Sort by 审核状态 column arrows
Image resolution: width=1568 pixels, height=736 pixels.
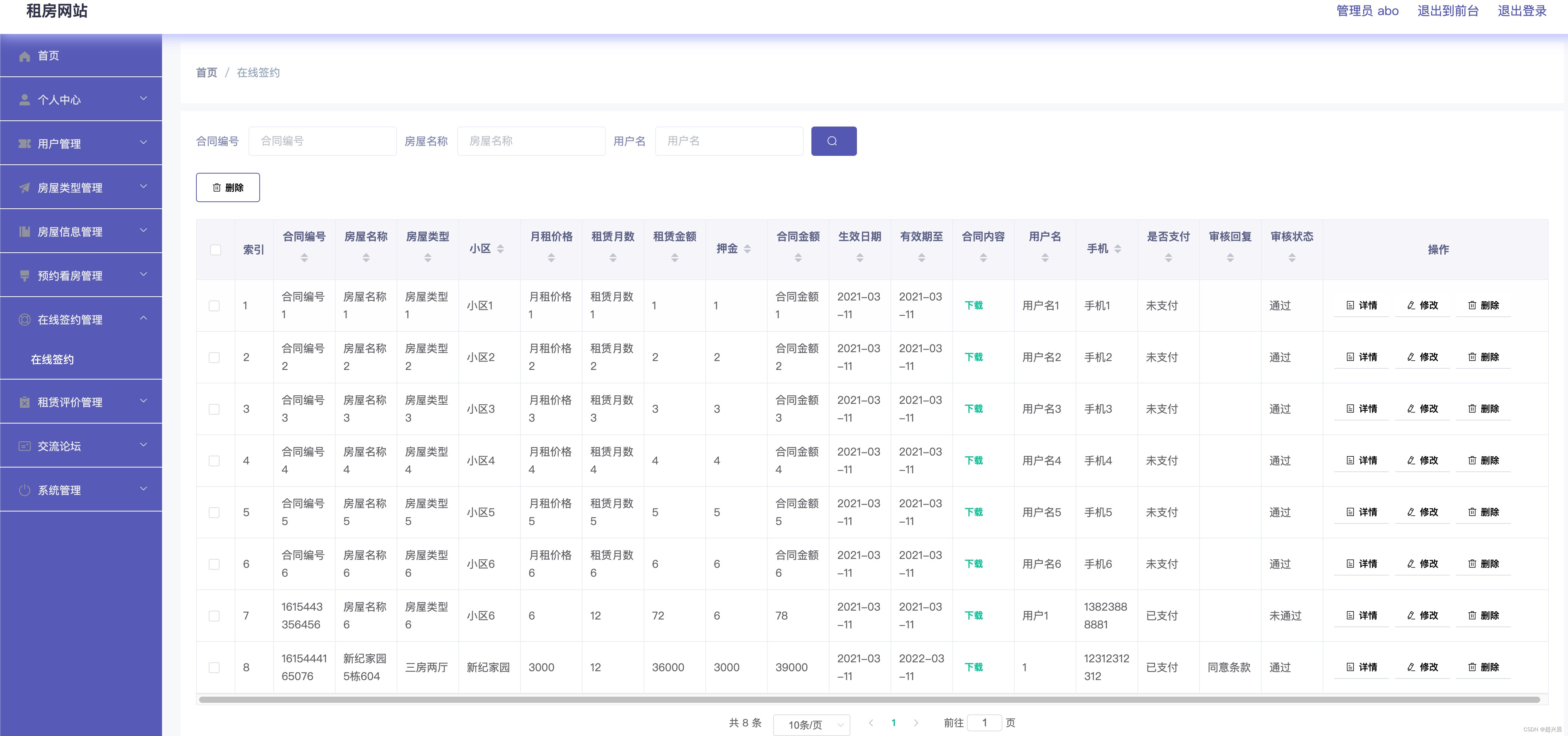[1292, 258]
